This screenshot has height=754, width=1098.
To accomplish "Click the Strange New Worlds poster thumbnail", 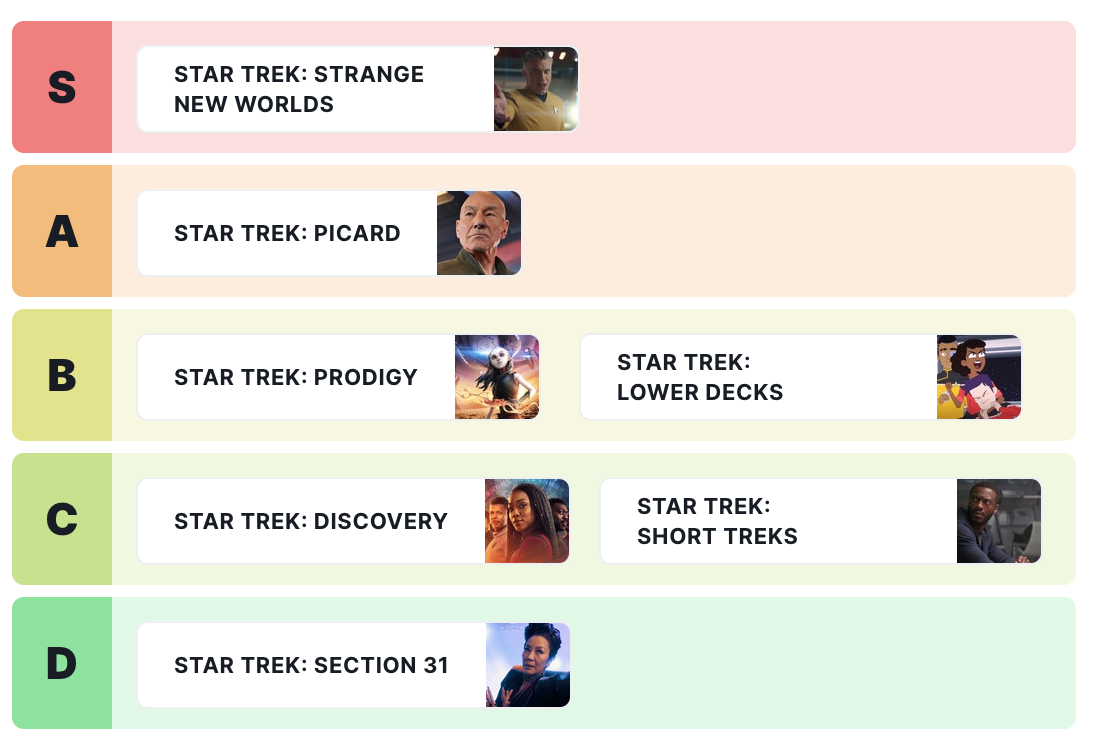I will coord(536,89).
